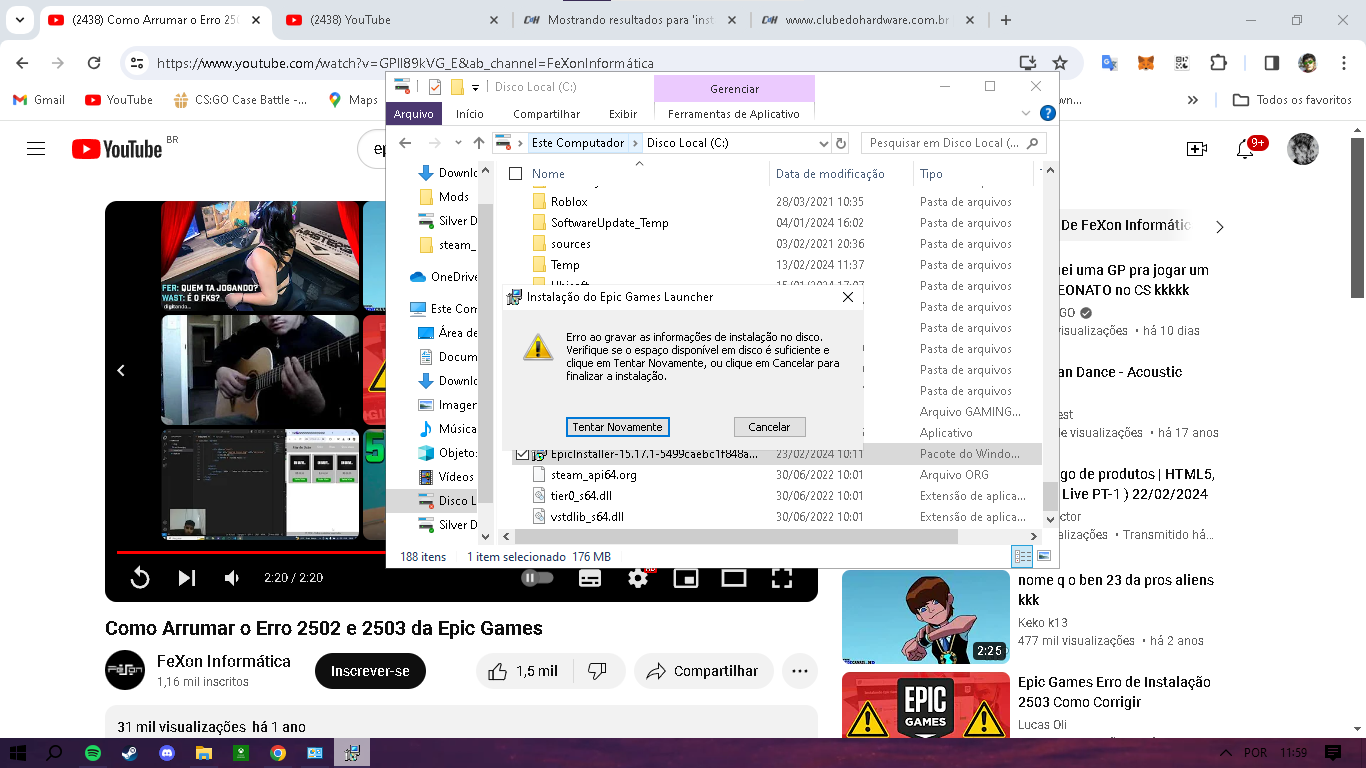1366x768 pixels.
Task: Like the video with 1,5 mil
Action: [x=523, y=671]
